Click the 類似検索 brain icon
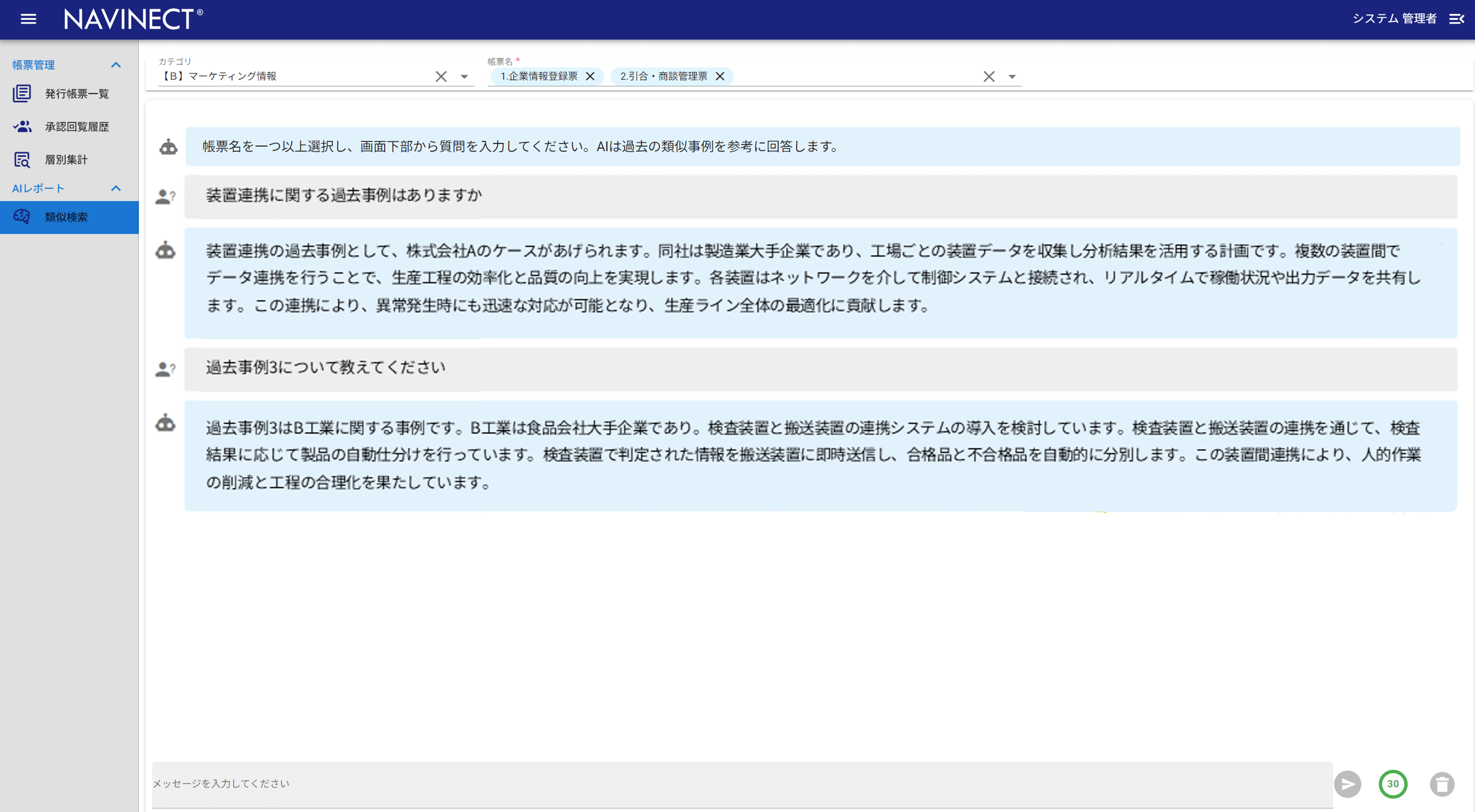Viewport: 1475px width, 812px height. [x=22, y=217]
